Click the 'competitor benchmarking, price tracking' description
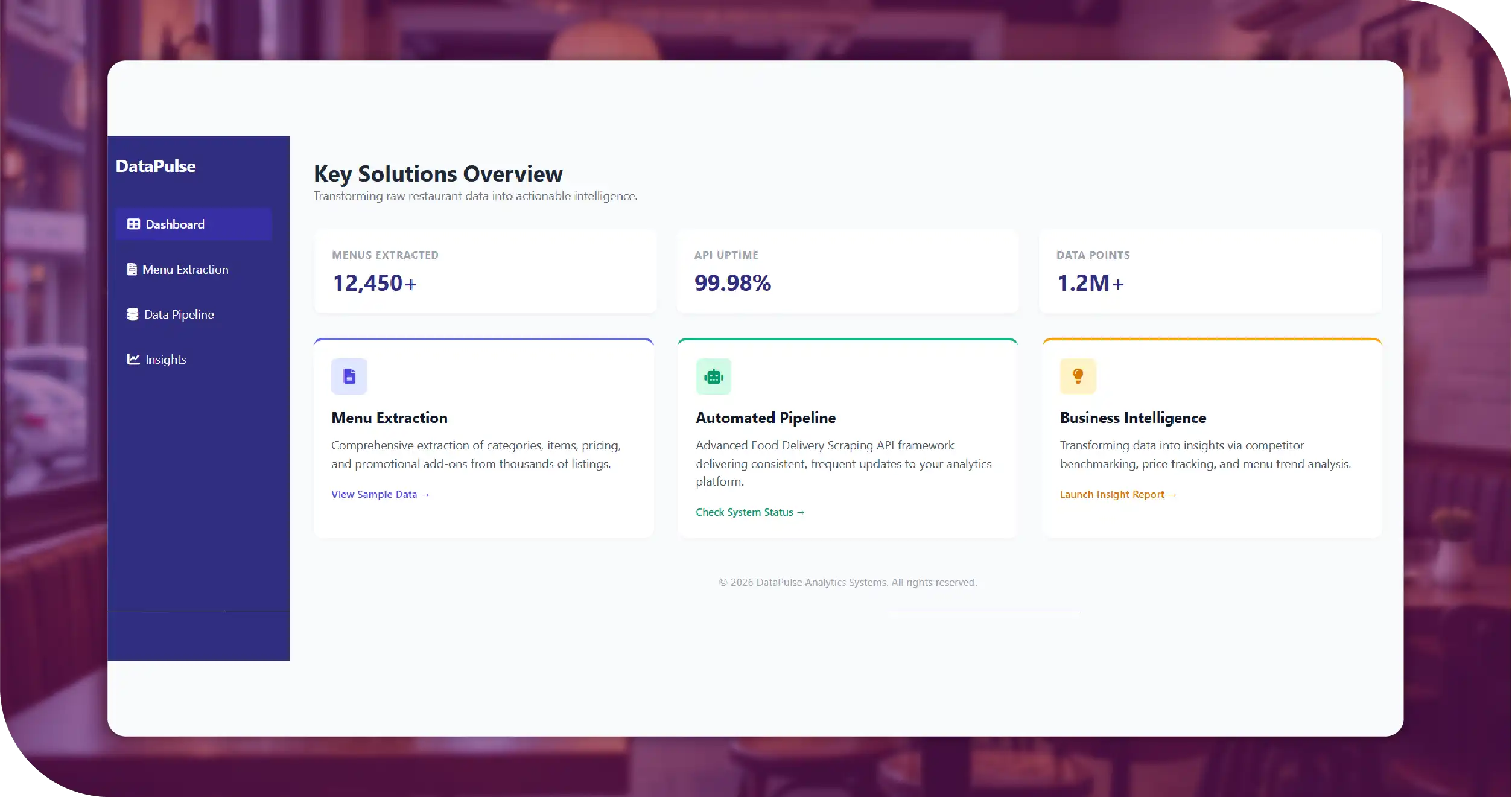 [1205, 454]
